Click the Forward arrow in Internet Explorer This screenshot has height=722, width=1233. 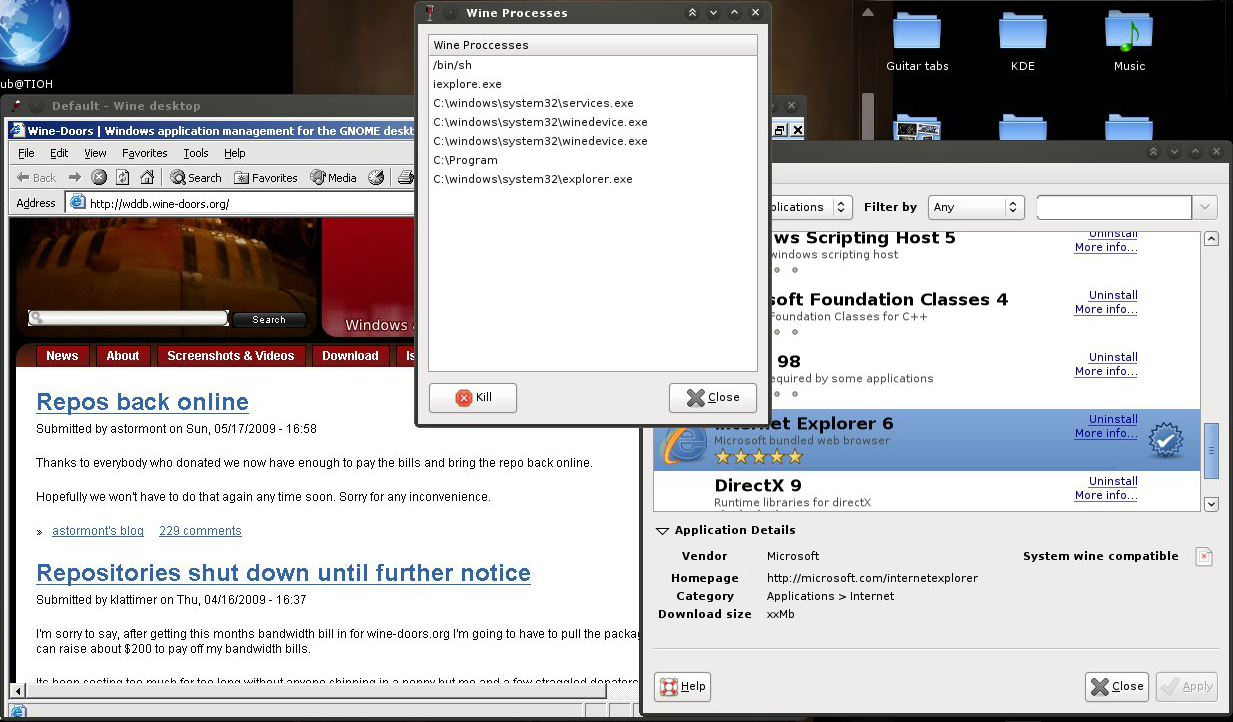[x=74, y=177]
